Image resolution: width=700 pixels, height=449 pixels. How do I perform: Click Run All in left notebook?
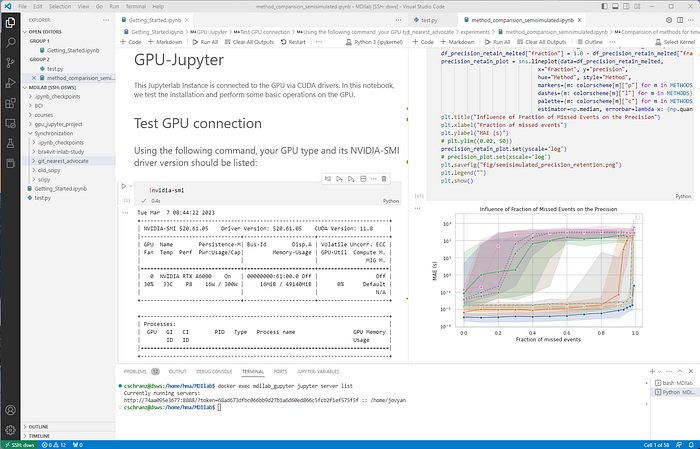(x=205, y=42)
